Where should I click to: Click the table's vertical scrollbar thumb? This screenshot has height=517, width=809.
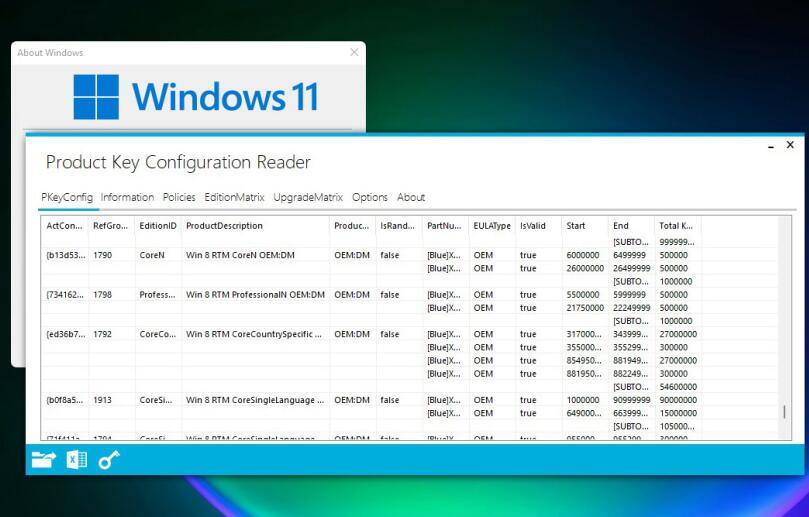point(784,411)
